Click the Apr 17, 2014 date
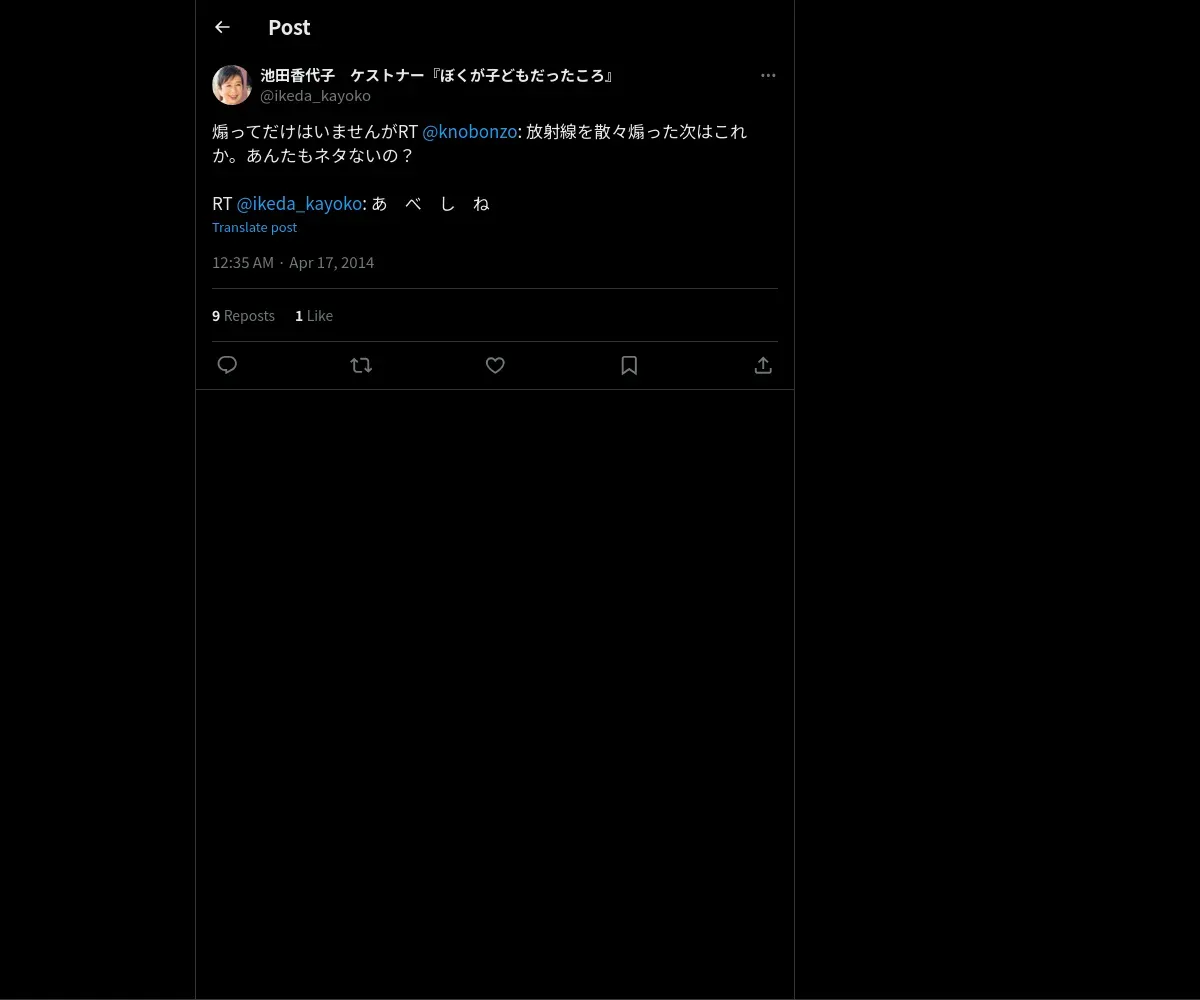Viewport: 1200px width, 1000px height. (x=331, y=262)
